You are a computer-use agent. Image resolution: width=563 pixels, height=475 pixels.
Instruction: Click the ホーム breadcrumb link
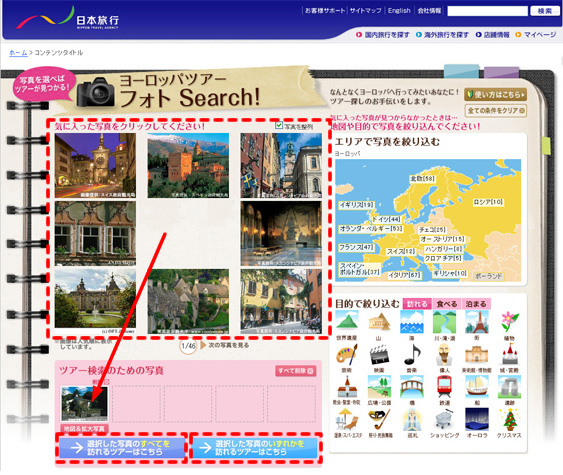[18, 53]
